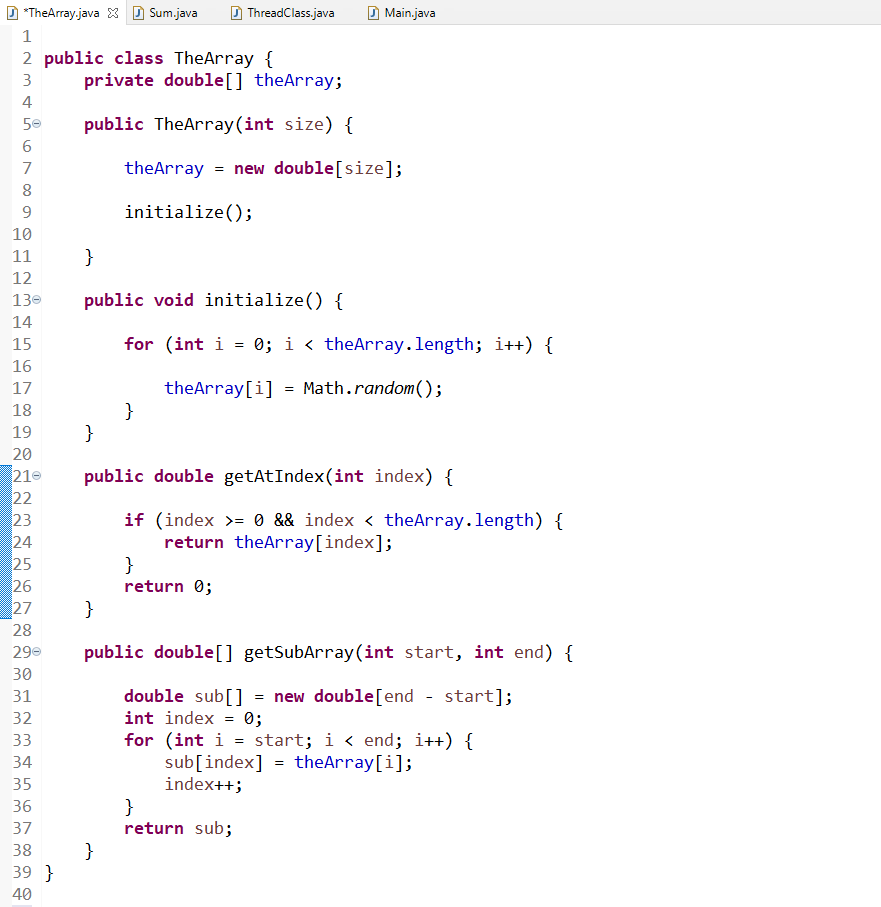The width and height of the screenshot is (881, 907).
Task: Collapse the getSubArray method fold marker
Action: [35, 651]
